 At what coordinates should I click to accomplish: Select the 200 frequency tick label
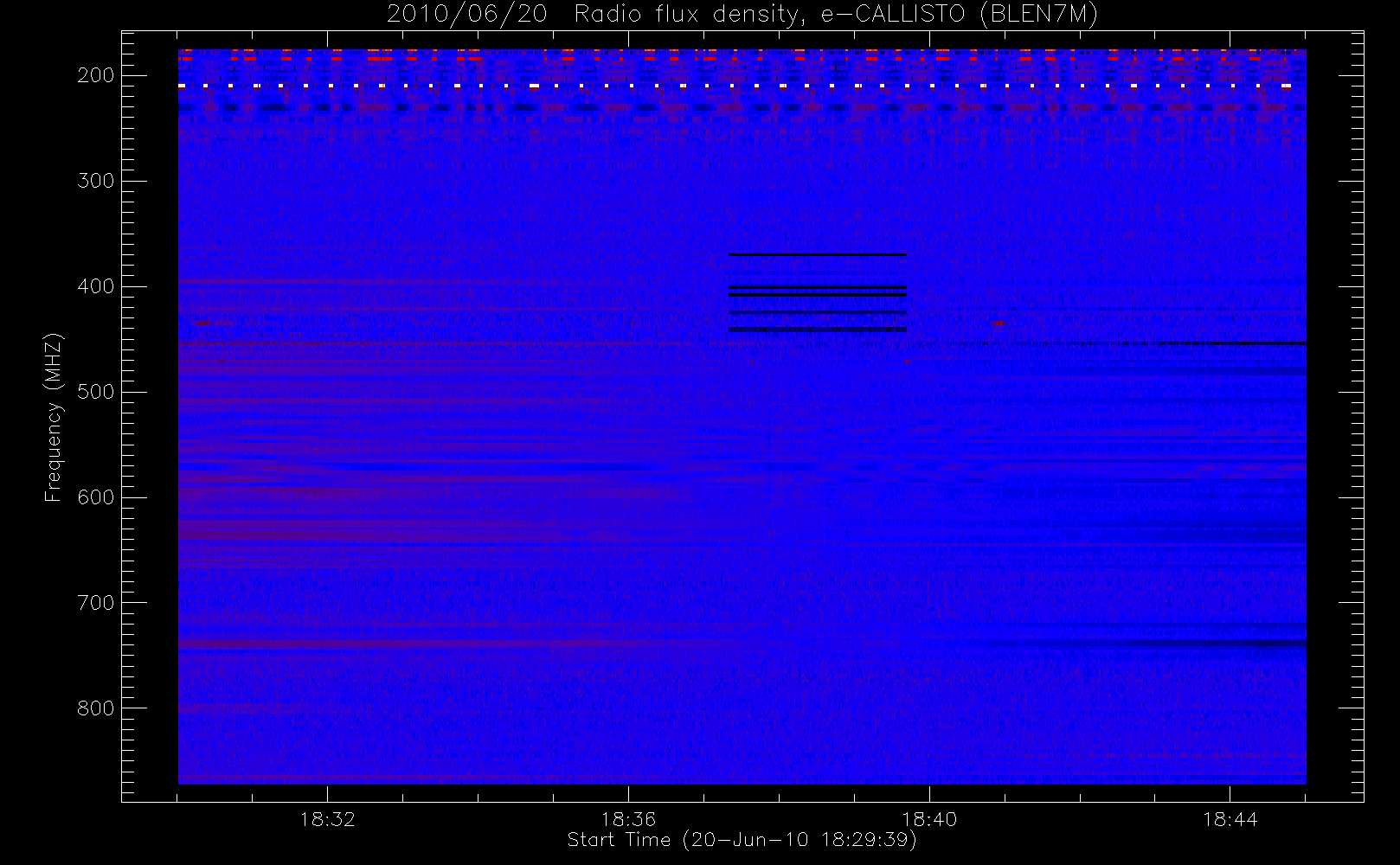click(96, 75)
